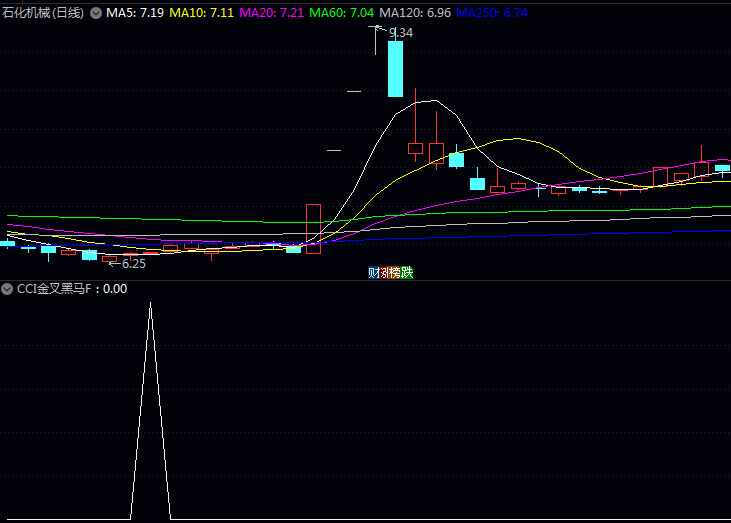Select the tall hollow red breakout candlestick
The width and height of the screenshot is (731, 523).
point(313,228)
